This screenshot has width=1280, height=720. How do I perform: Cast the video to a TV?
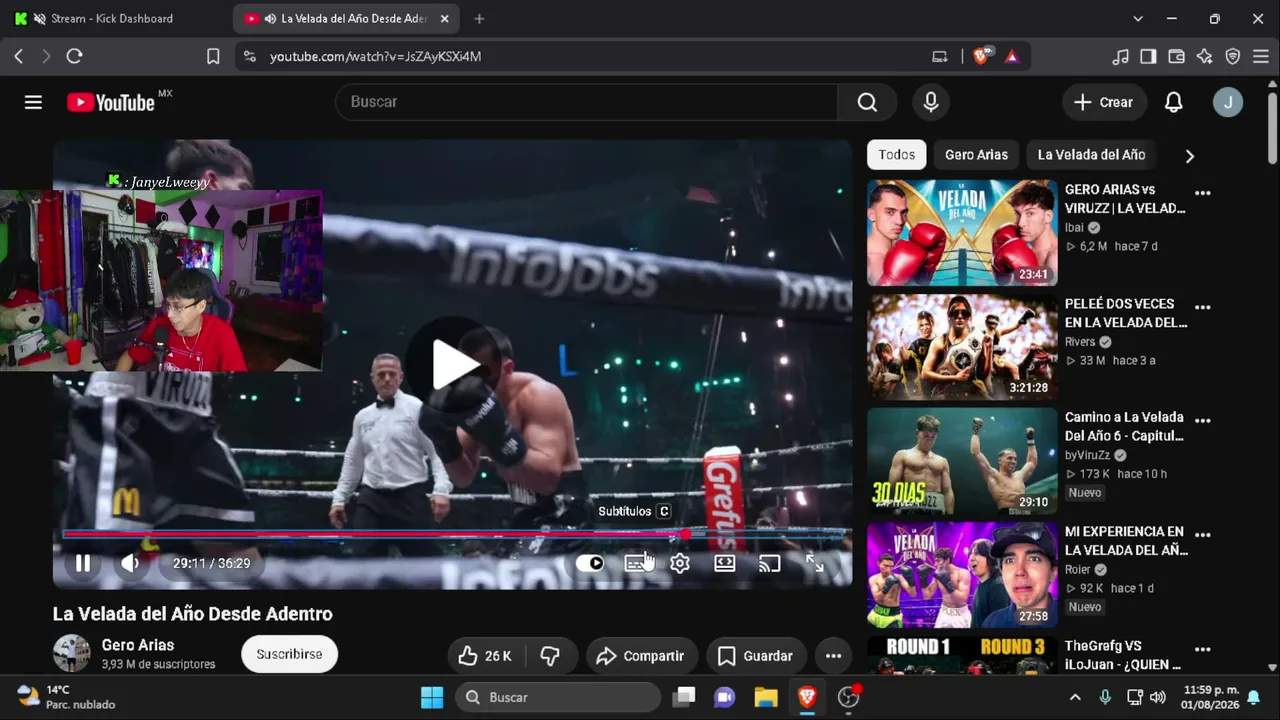coord(769,563)
